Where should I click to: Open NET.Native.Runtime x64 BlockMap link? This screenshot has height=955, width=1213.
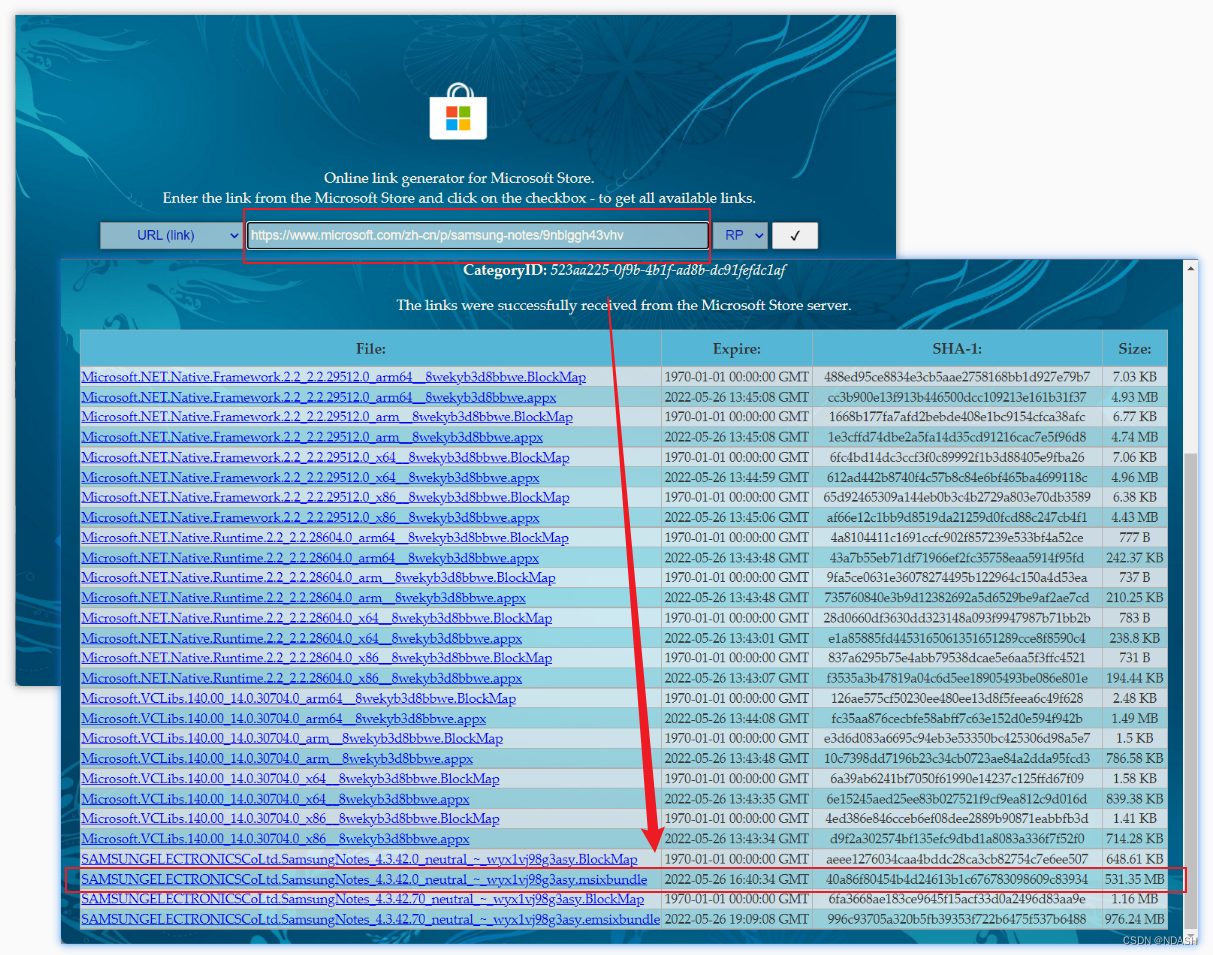pyautogui.click(x=317, y=618)
